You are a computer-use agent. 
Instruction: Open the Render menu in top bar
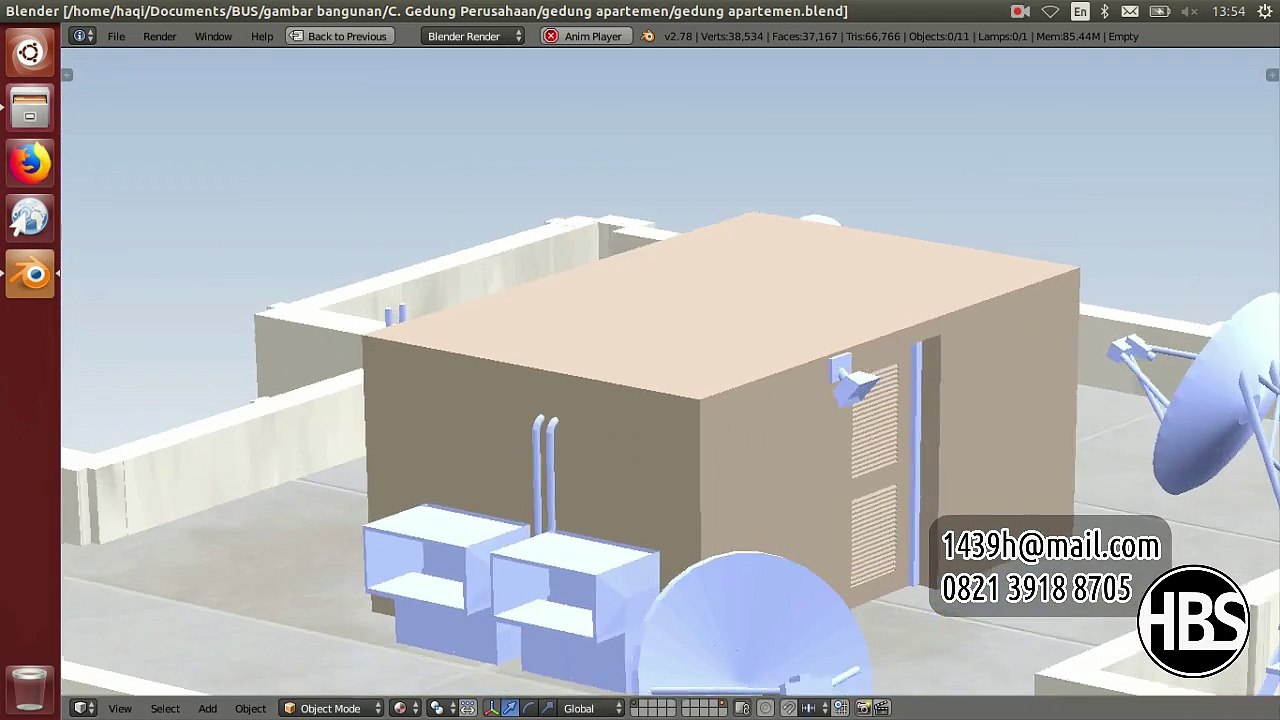click(x=159, y=36)
